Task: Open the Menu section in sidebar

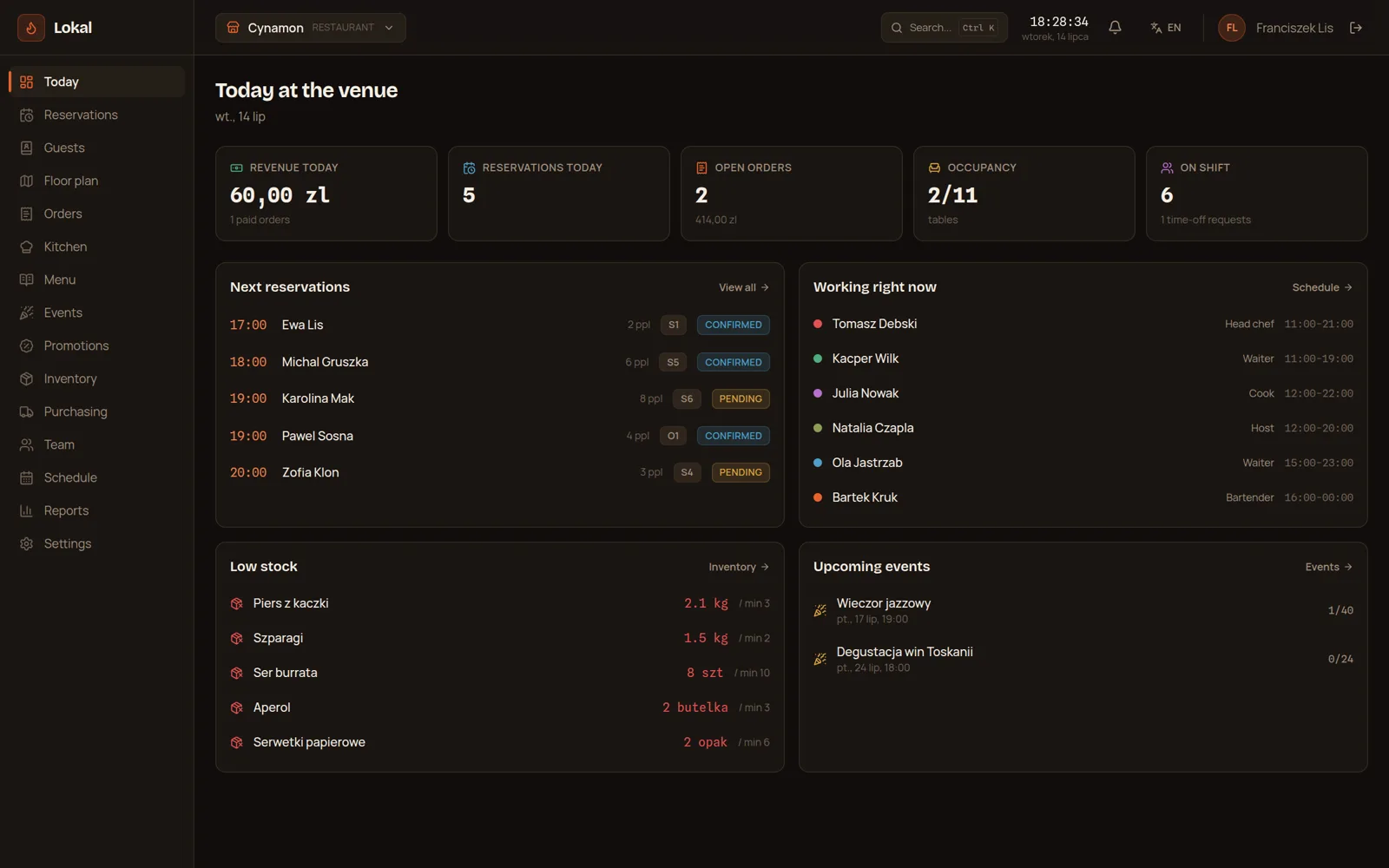Action: click(x=97, y=279)
